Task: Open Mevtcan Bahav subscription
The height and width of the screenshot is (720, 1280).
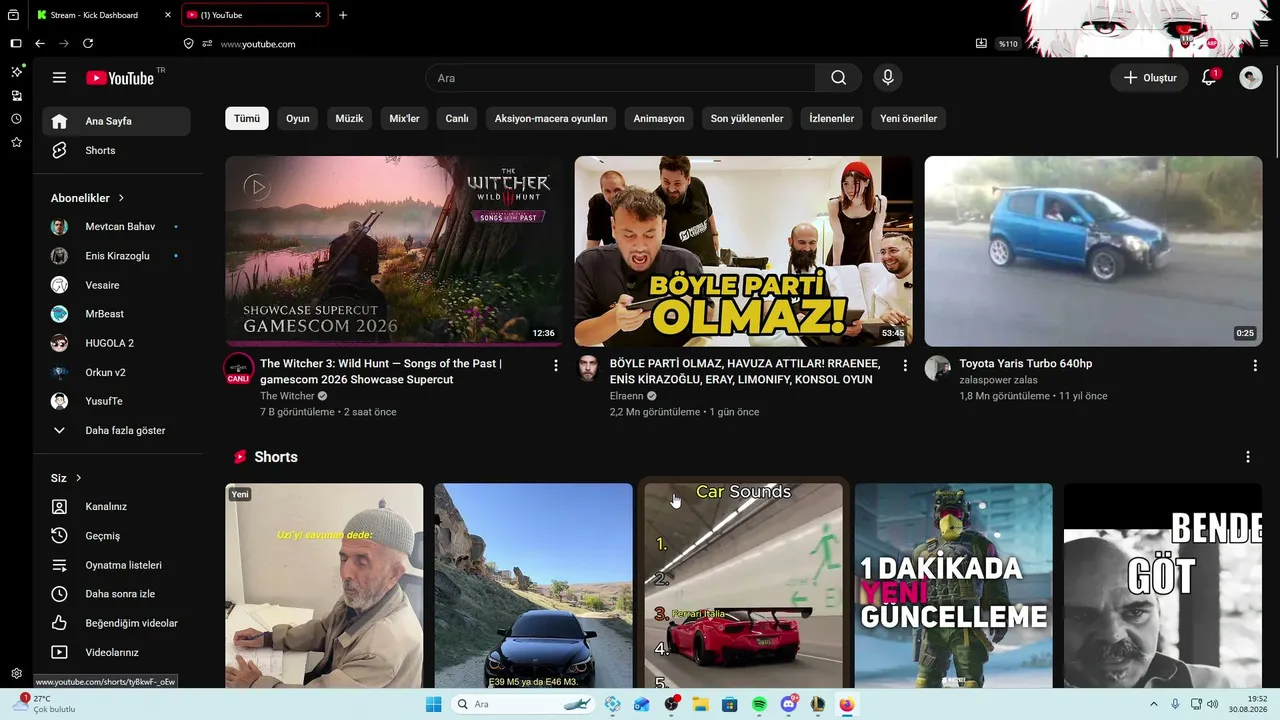Action: pyautogui.click(x=116, y=227)
